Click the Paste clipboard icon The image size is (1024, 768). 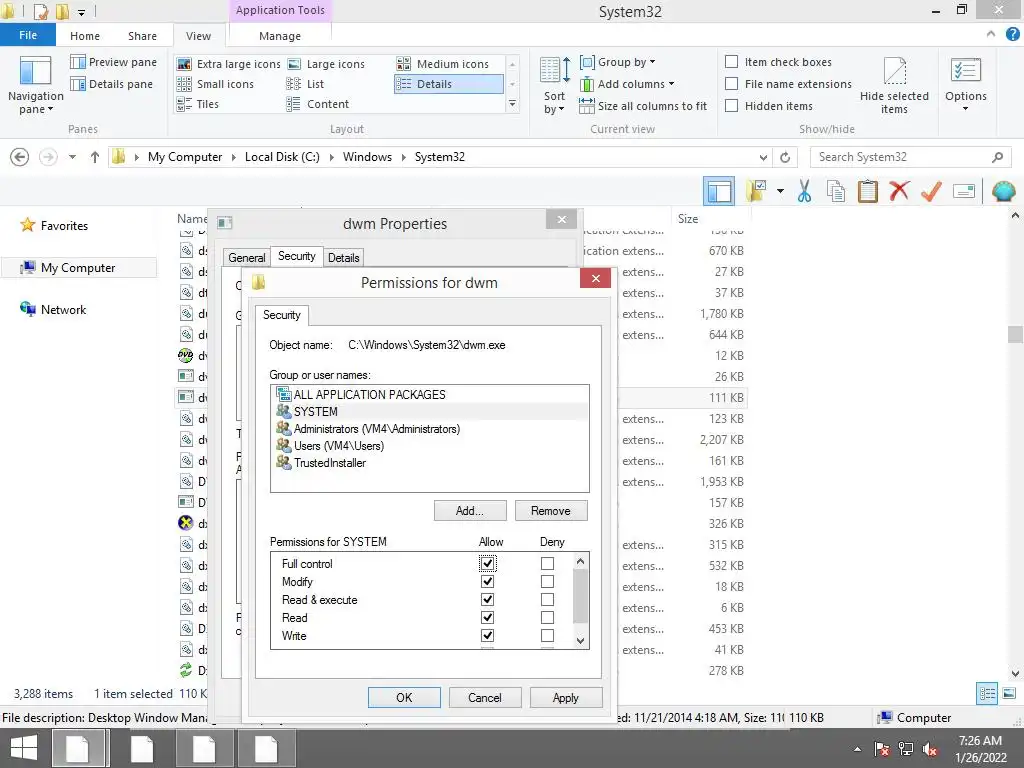point(867,191)
